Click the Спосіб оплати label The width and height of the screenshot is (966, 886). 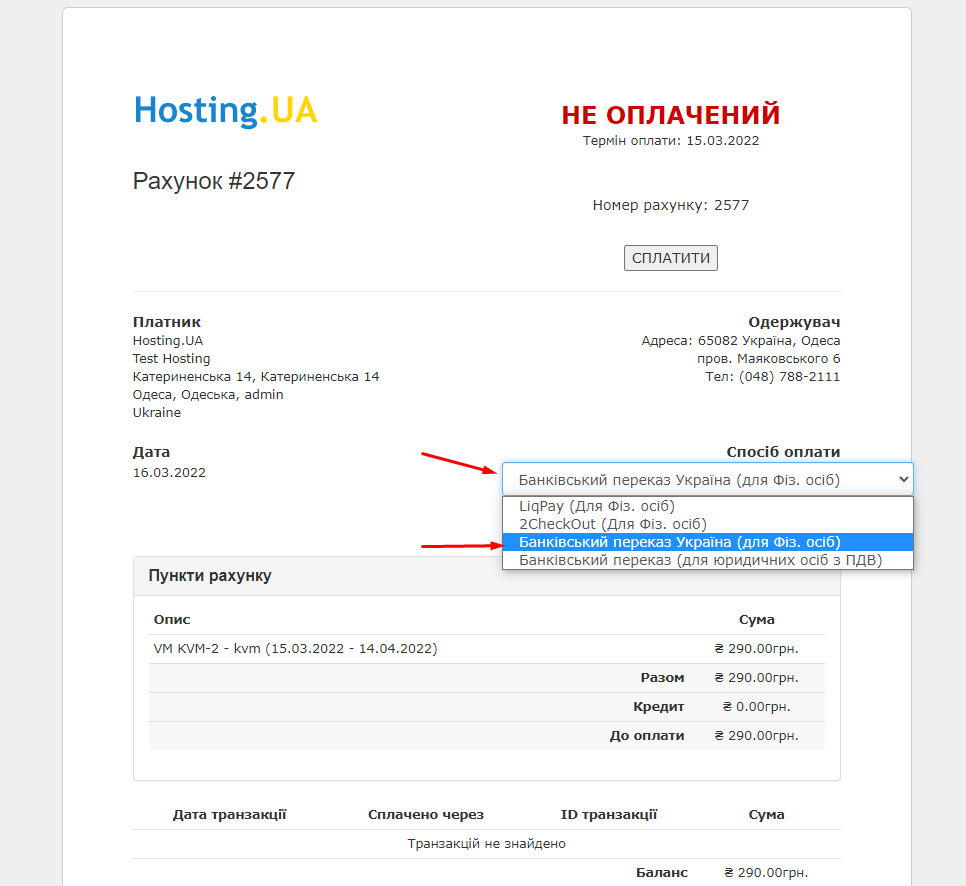point(783,452)
